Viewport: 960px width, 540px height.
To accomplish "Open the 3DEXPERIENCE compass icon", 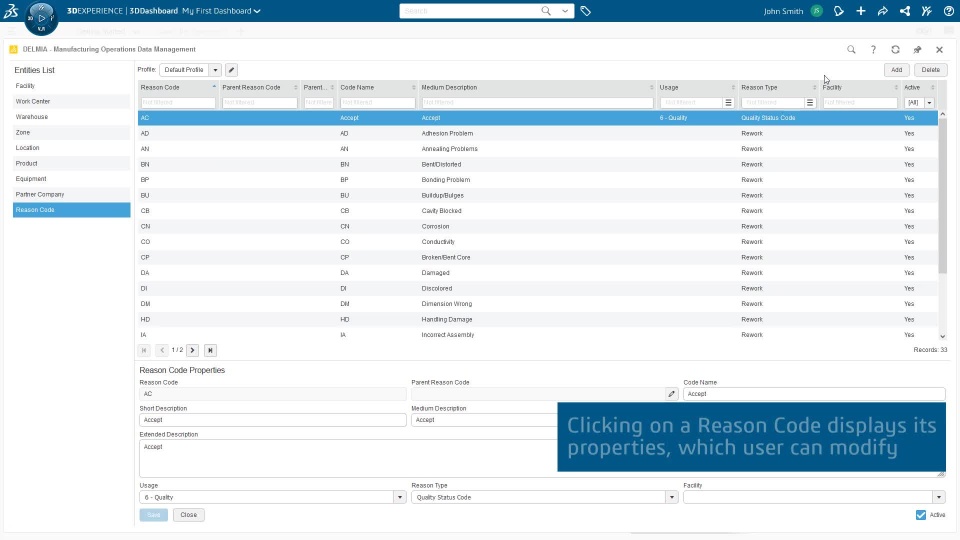I will (x=41, y=18).
